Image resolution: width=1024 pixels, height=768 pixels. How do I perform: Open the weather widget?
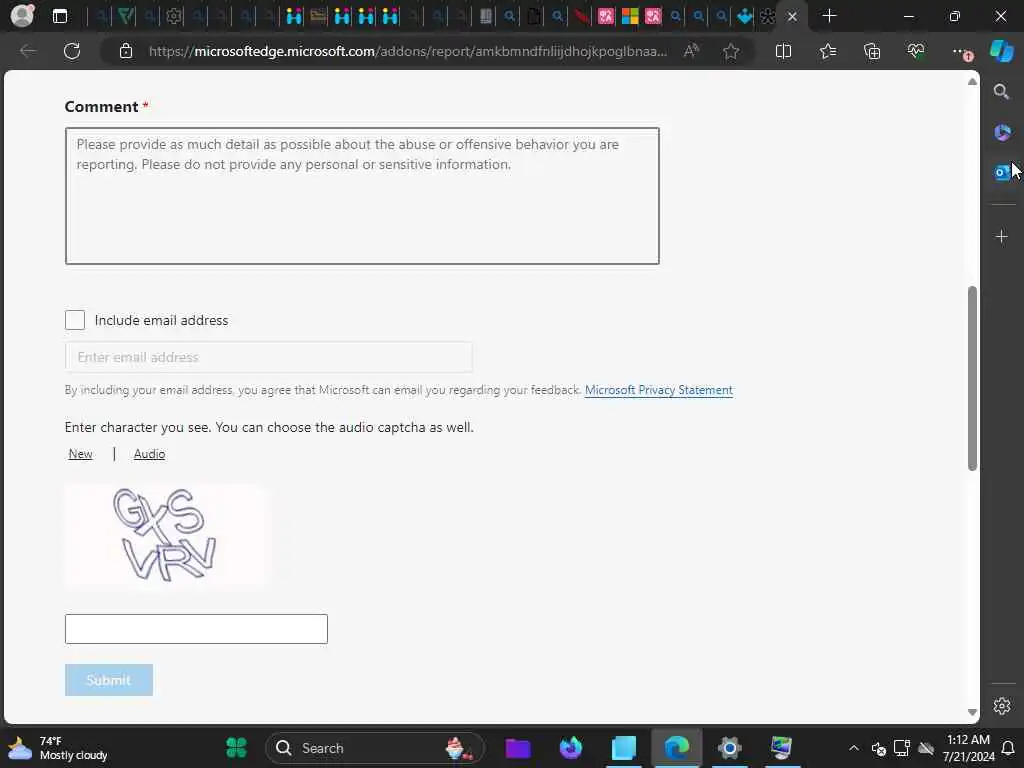tap(59, 748)
